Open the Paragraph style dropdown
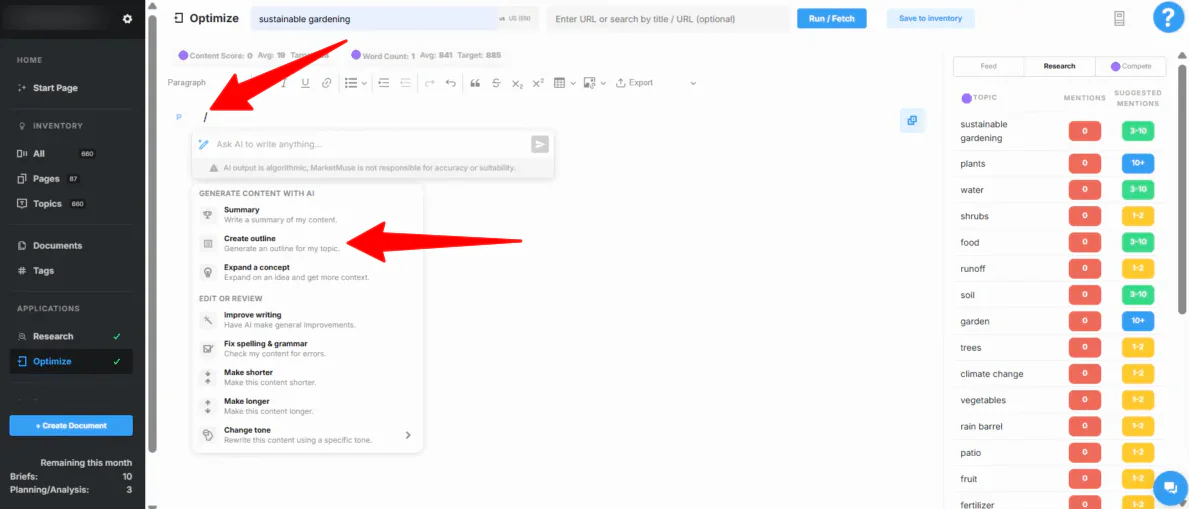The height and width of the screenshot is (509, 1189). click(187, 83)
